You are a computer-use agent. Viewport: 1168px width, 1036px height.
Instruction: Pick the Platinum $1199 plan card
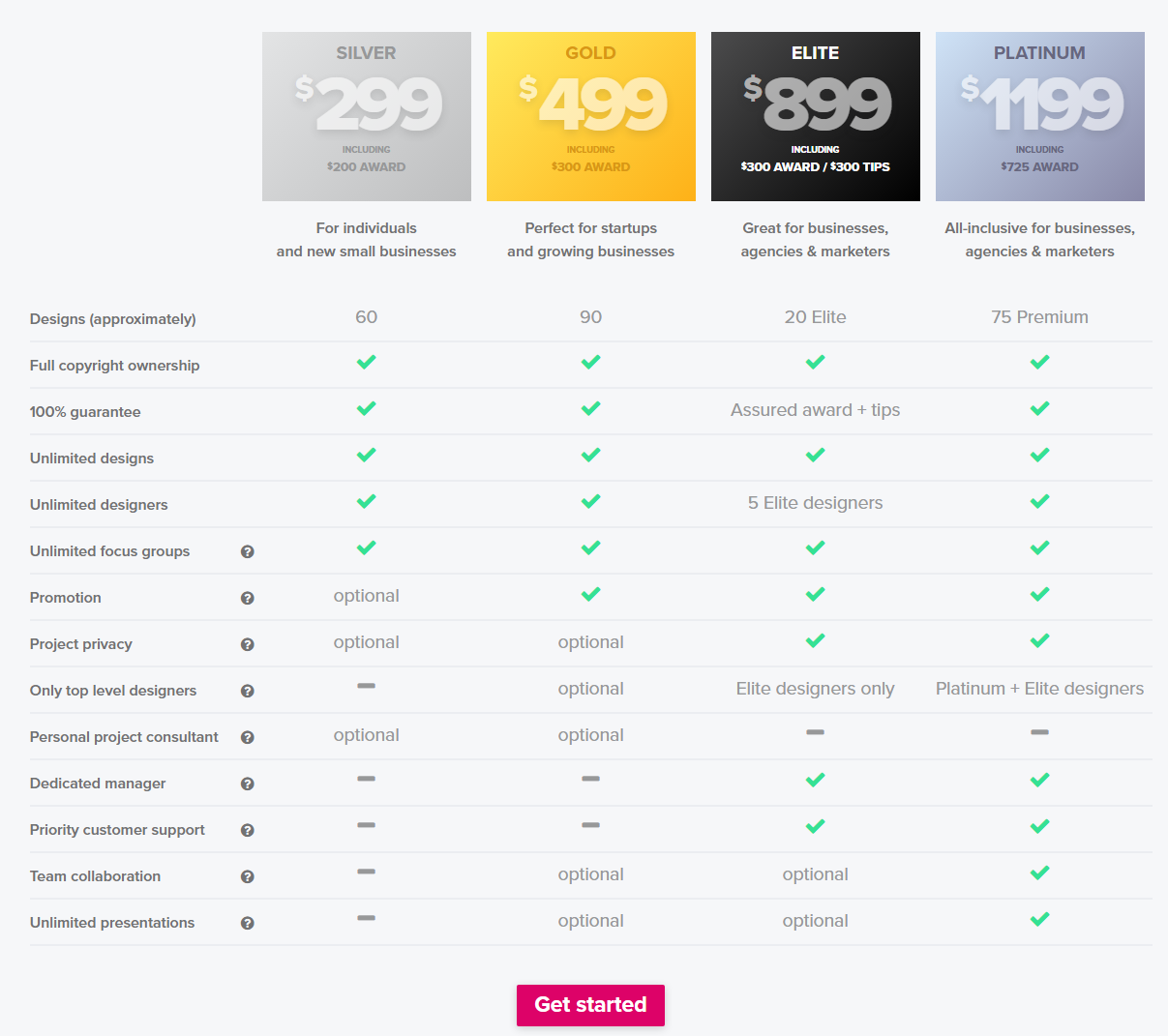point(1040,116)
